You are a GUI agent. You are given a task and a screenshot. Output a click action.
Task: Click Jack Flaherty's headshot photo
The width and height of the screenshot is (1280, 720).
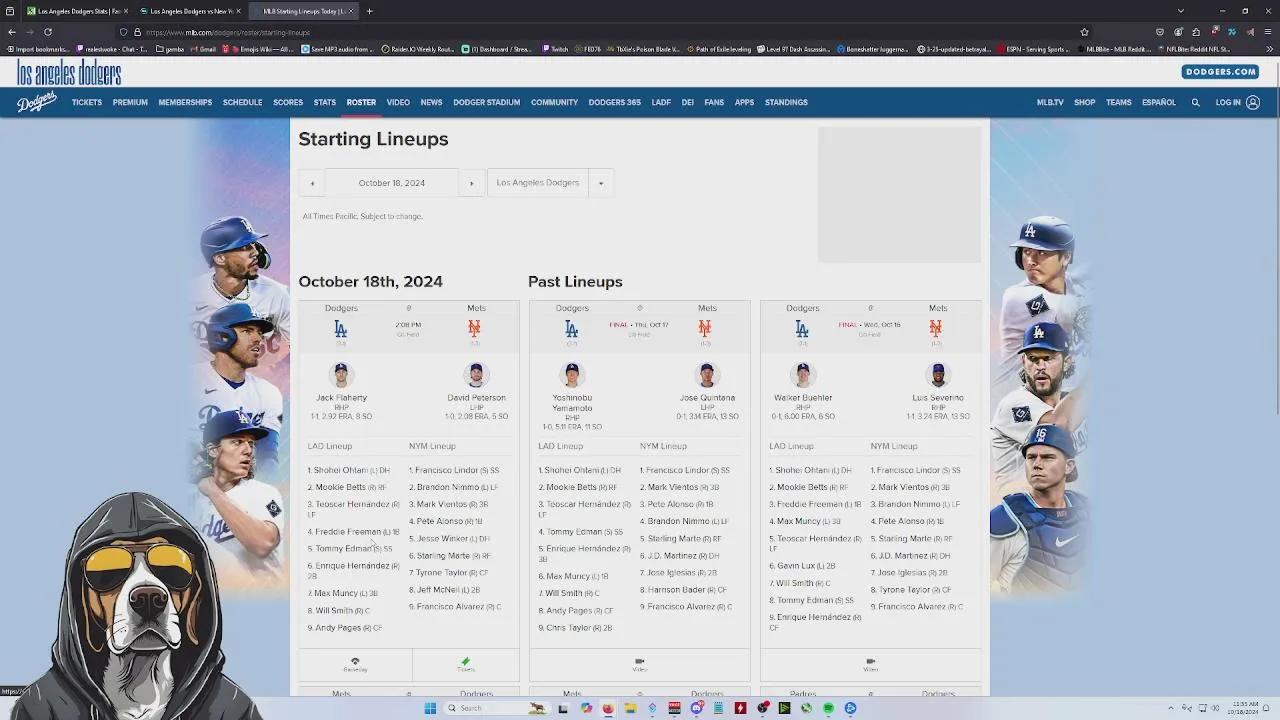341,375
